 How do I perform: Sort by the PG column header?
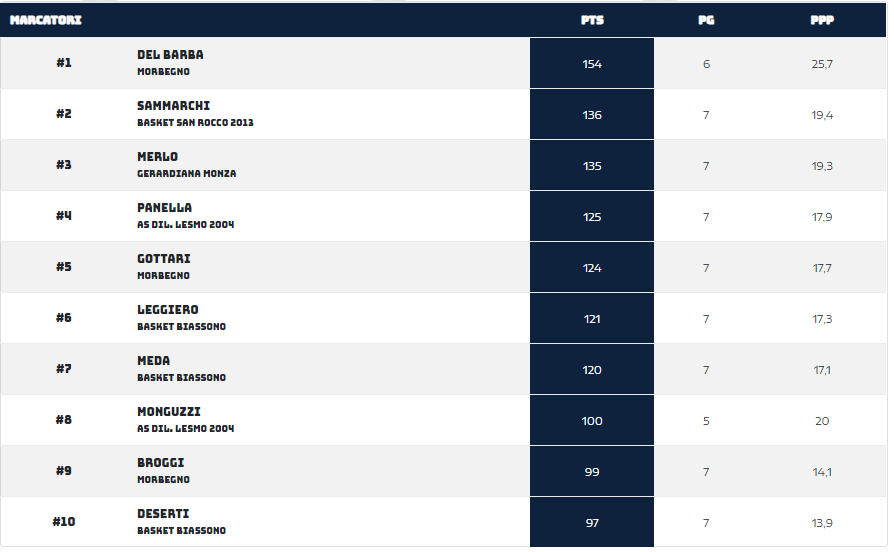point(706,20)
